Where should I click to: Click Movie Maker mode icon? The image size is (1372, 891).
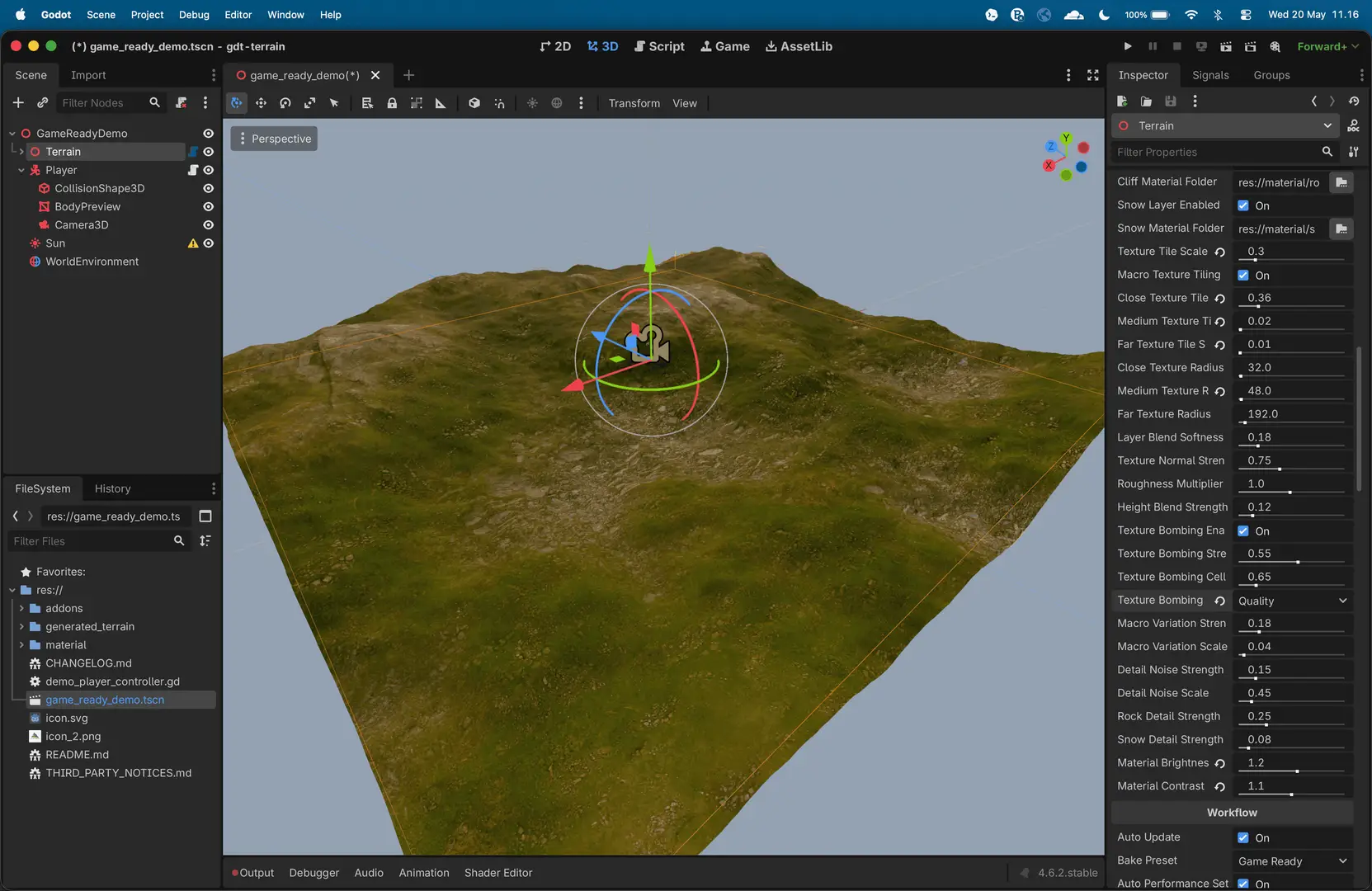[x=1275, y=46]
